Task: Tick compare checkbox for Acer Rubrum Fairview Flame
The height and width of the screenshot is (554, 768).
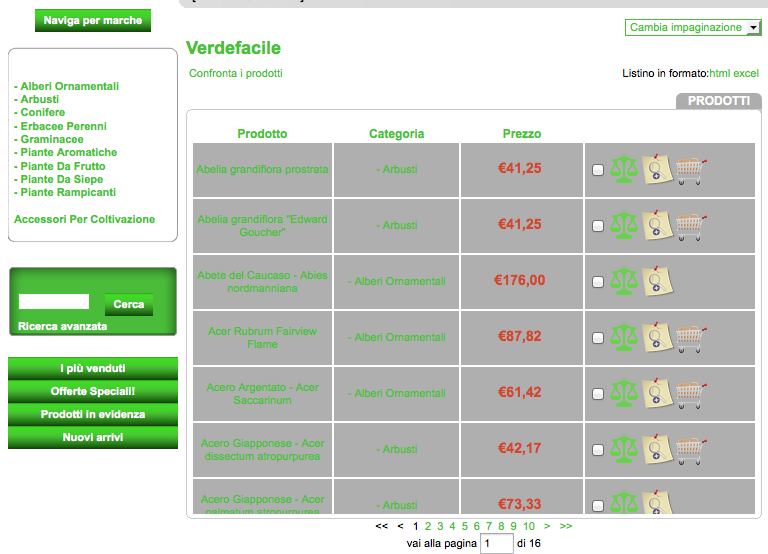Action: pos(598,337)
